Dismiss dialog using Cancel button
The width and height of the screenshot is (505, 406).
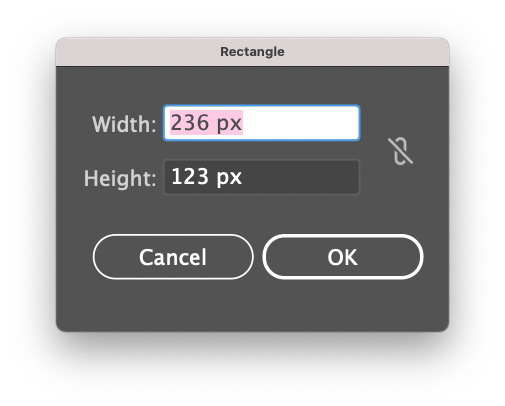[173, 257]
